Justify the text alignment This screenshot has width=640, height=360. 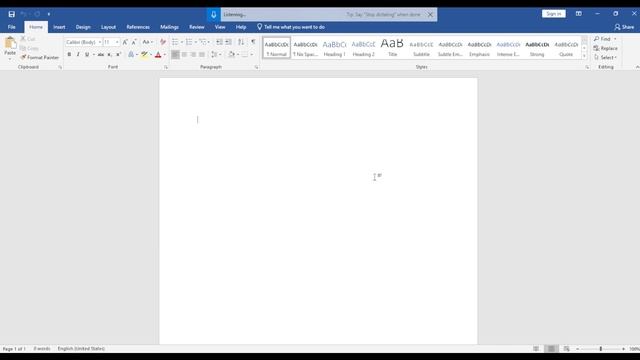click(x=202, y=54)
